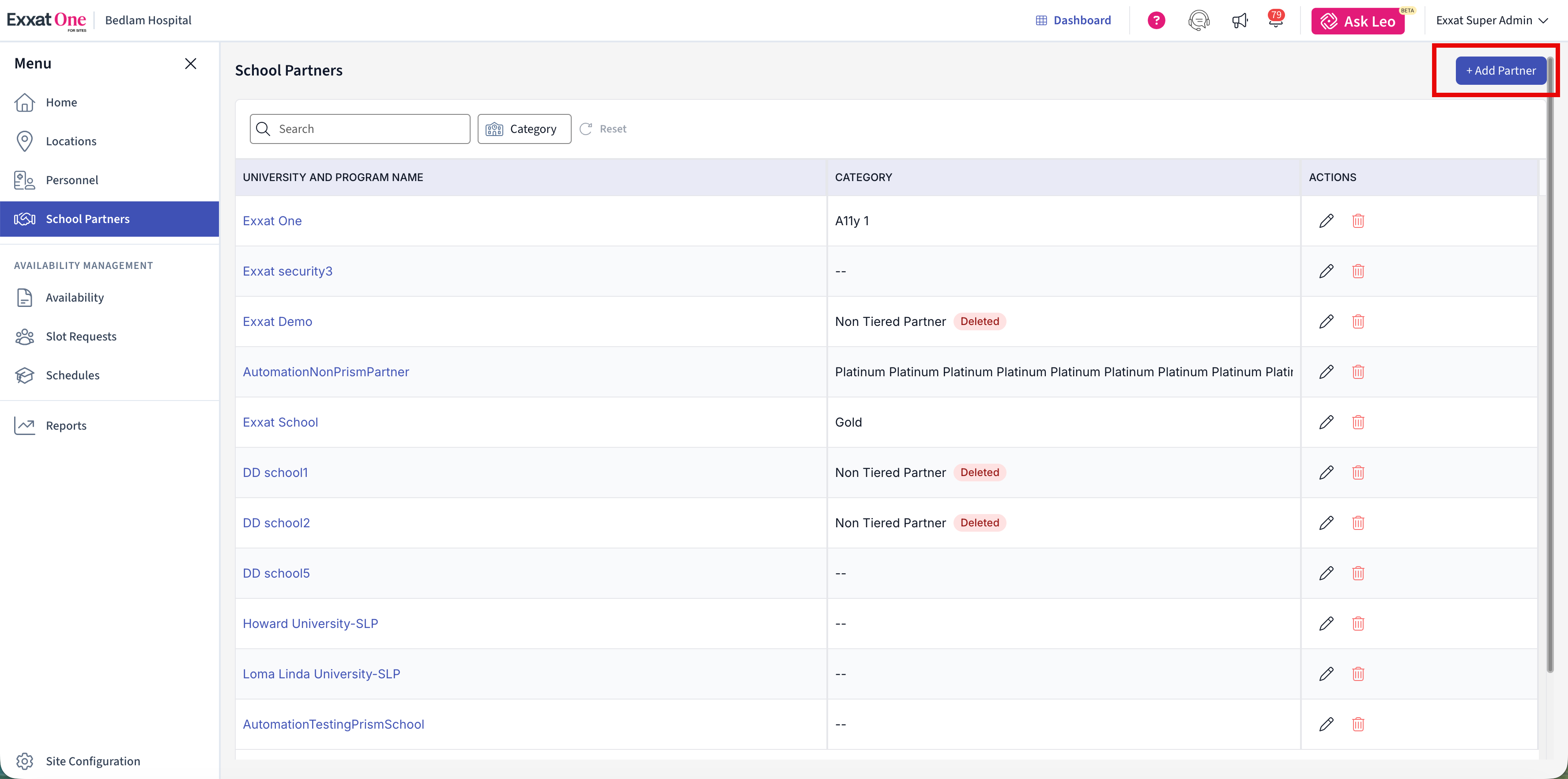The image size is (1568, 779).
Task: Open the Loma Linda University-SLP link
Action: pos(321,673)
